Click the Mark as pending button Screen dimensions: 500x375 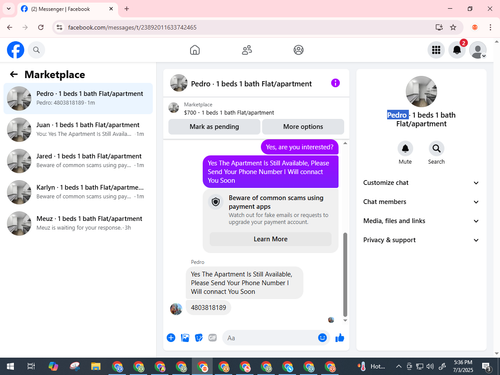pos(214,127)
